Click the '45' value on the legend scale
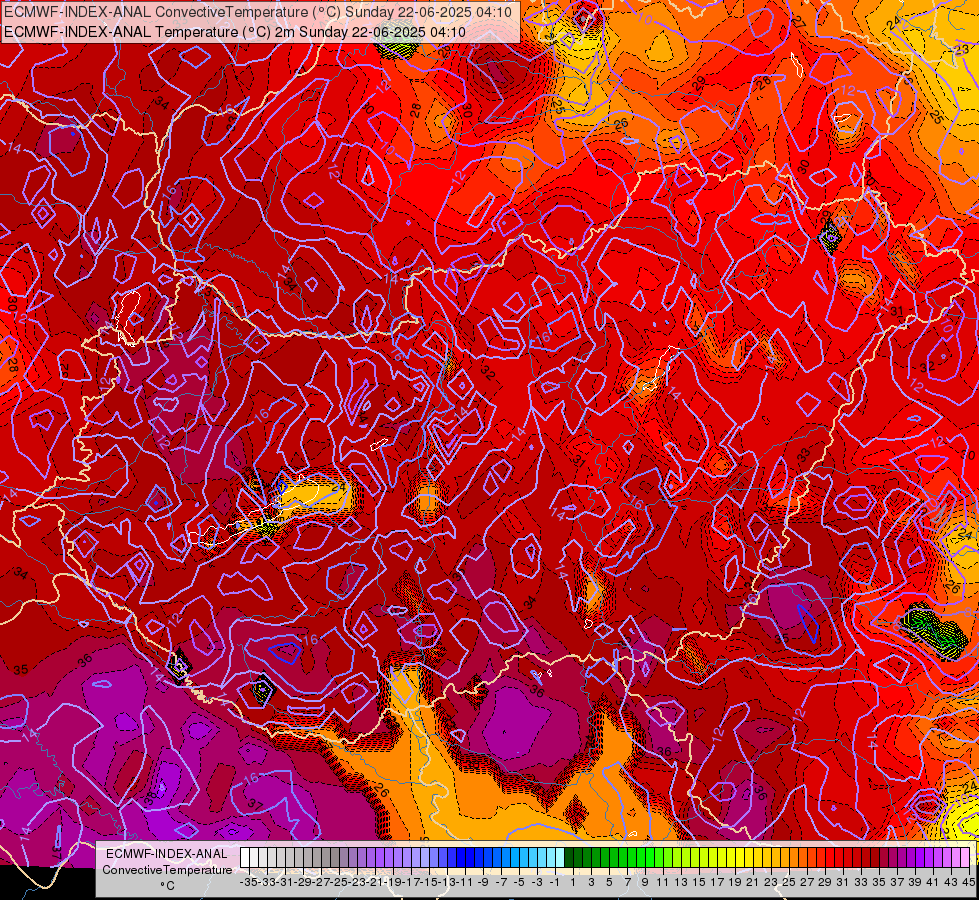 pos(968,883)
